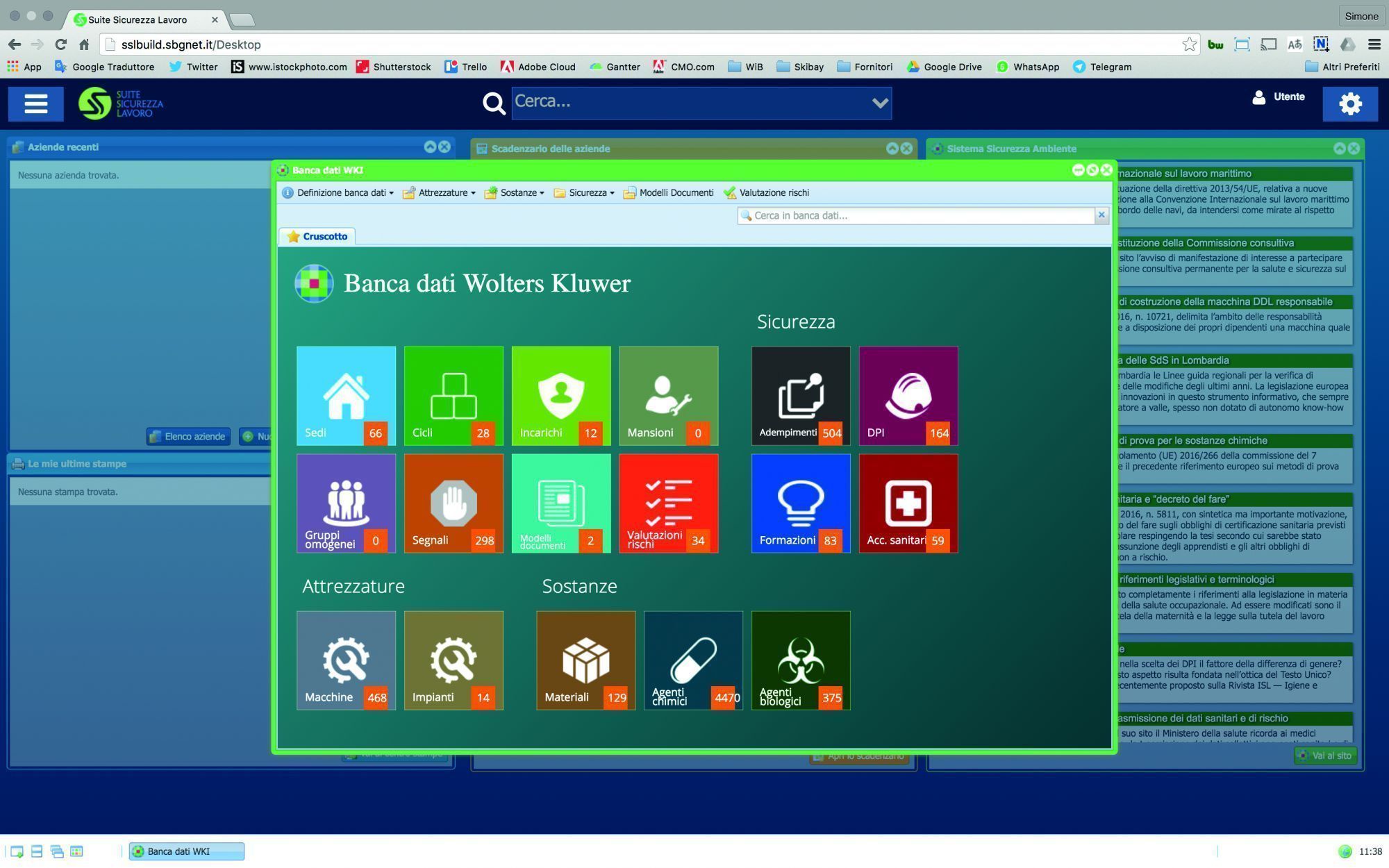The image size is (1389, 868).
Task: Click in the Cerca in banca dati field
Action: (916, 215)
